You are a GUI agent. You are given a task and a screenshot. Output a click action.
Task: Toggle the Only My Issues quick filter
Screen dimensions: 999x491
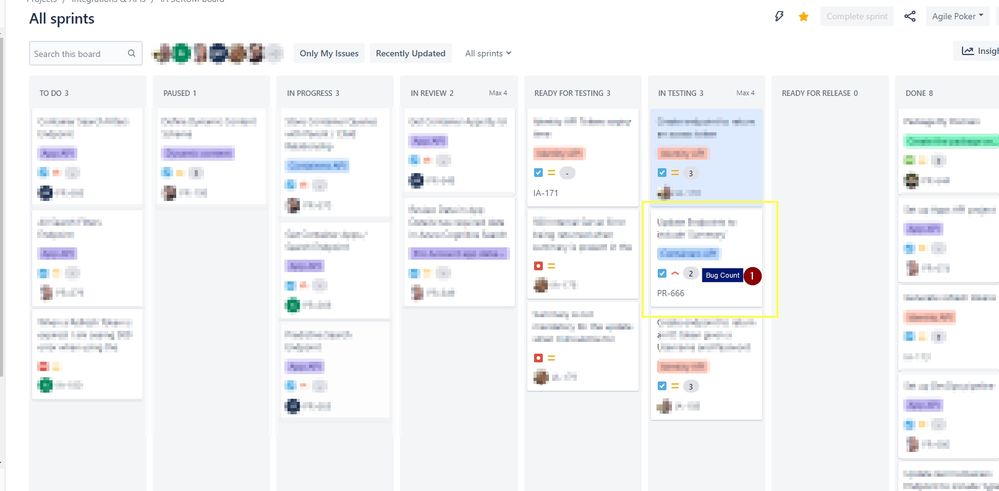(x=329, y=53)
